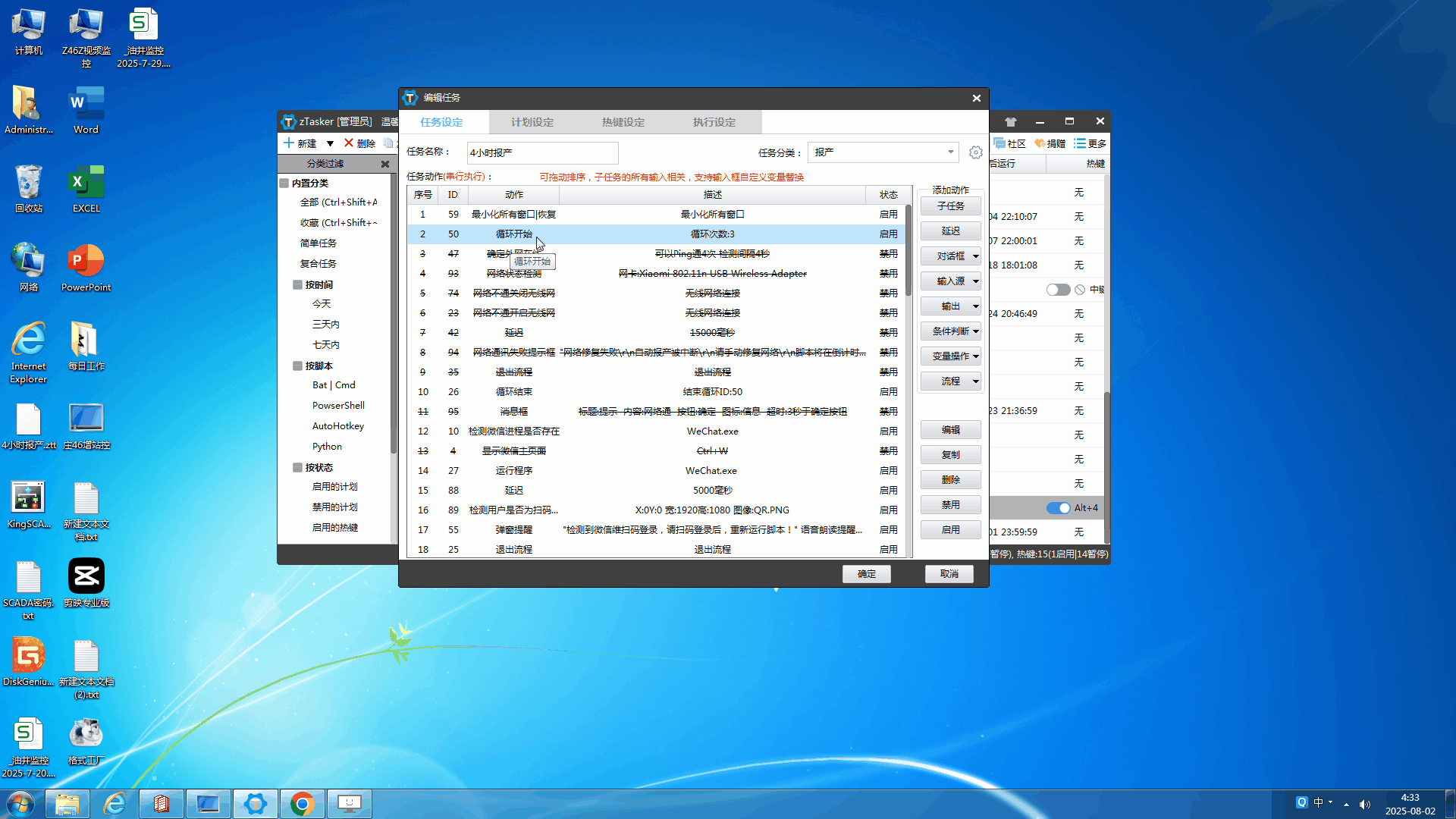Open DiskGenius desktop icon
This screenshot has width=1456, height=819.
[x=29, y=662]
